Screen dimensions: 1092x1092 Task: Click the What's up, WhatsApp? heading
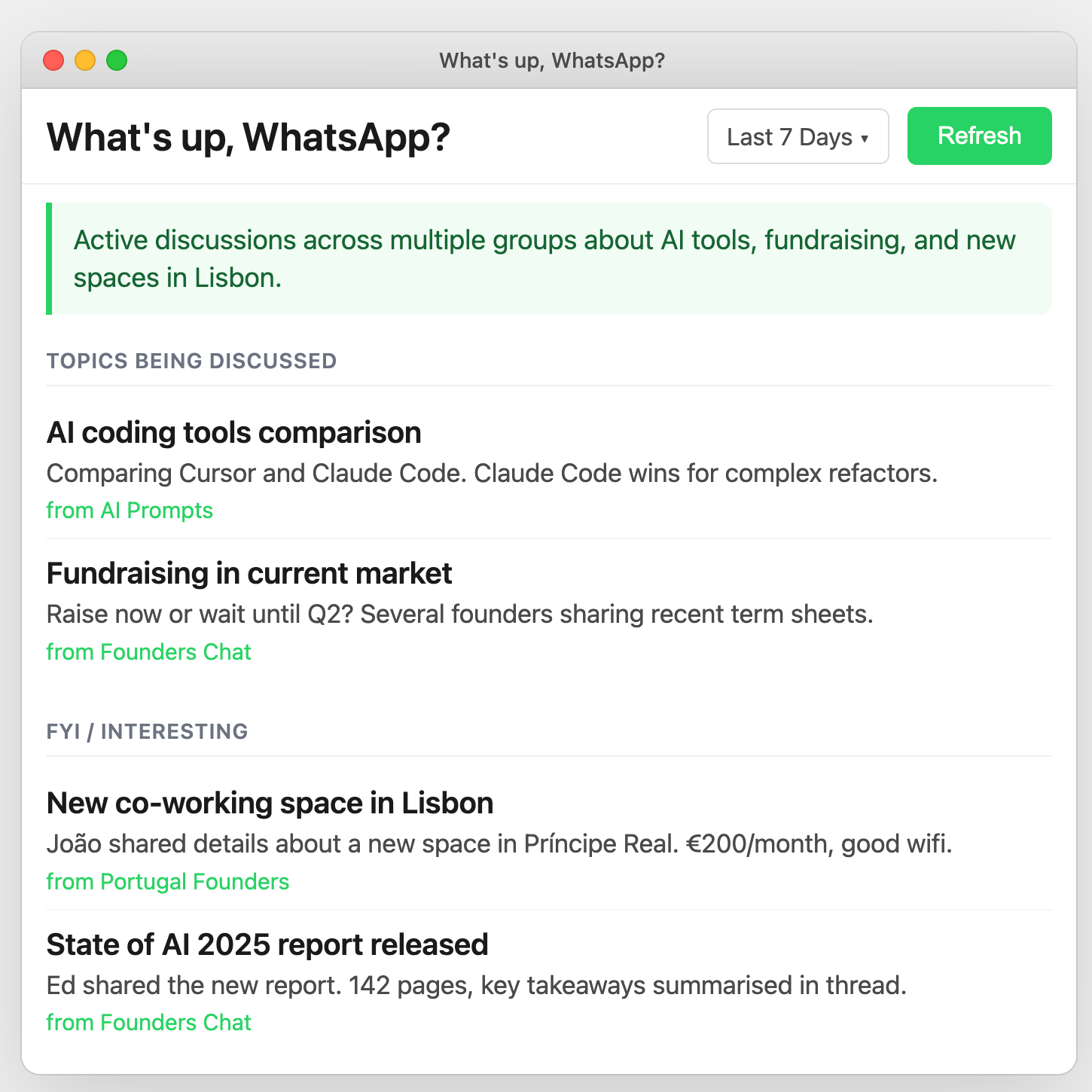click(249, 136)
